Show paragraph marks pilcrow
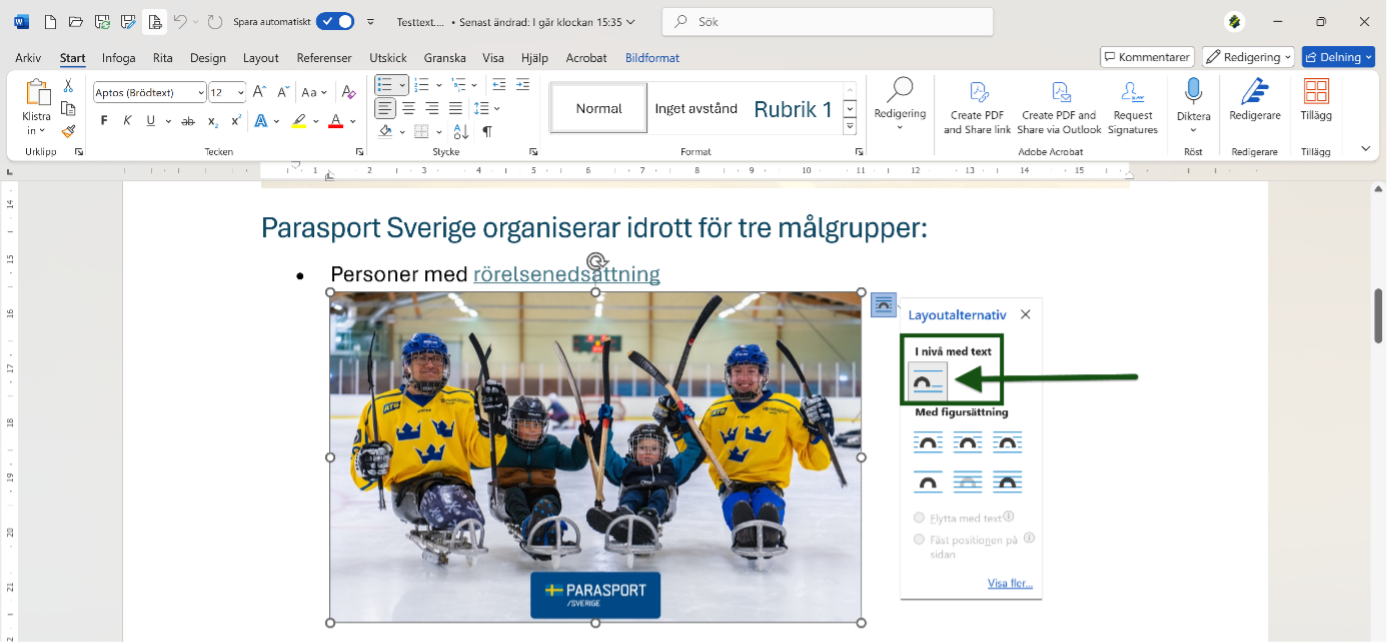The height and width of the screenshot is (644, 1390). (x=487, y=131)
